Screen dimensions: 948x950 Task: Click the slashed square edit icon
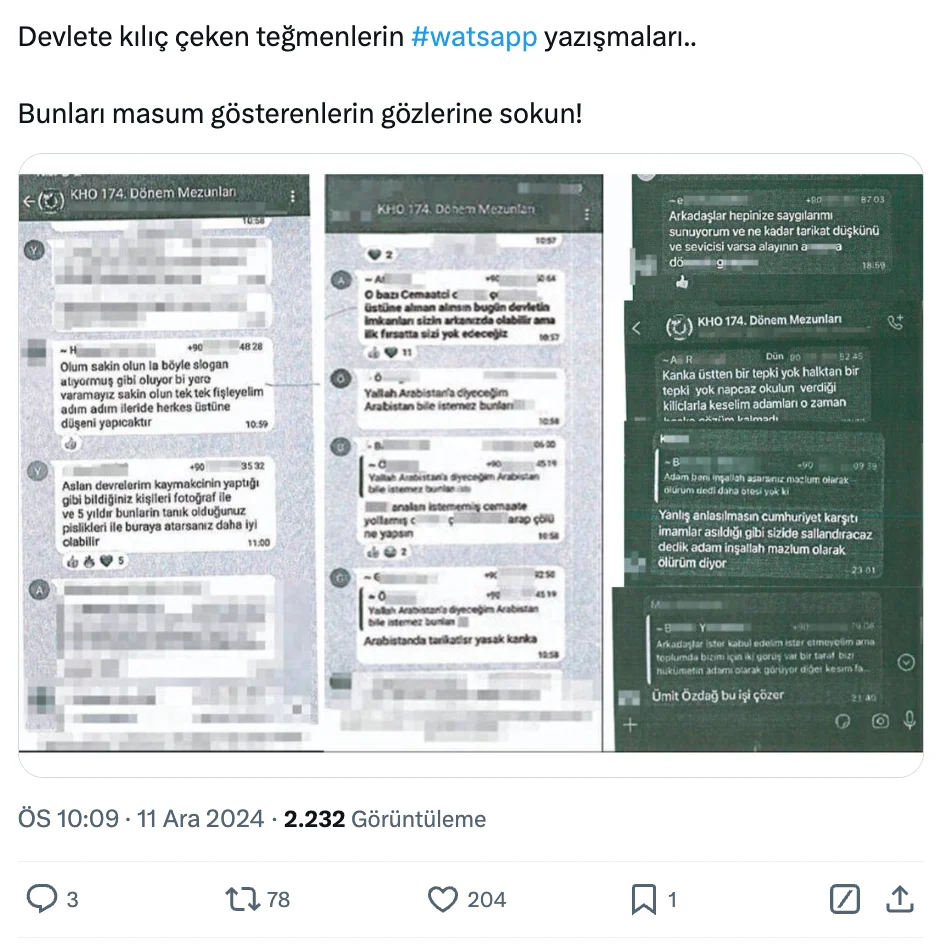(x=844, y=899)
